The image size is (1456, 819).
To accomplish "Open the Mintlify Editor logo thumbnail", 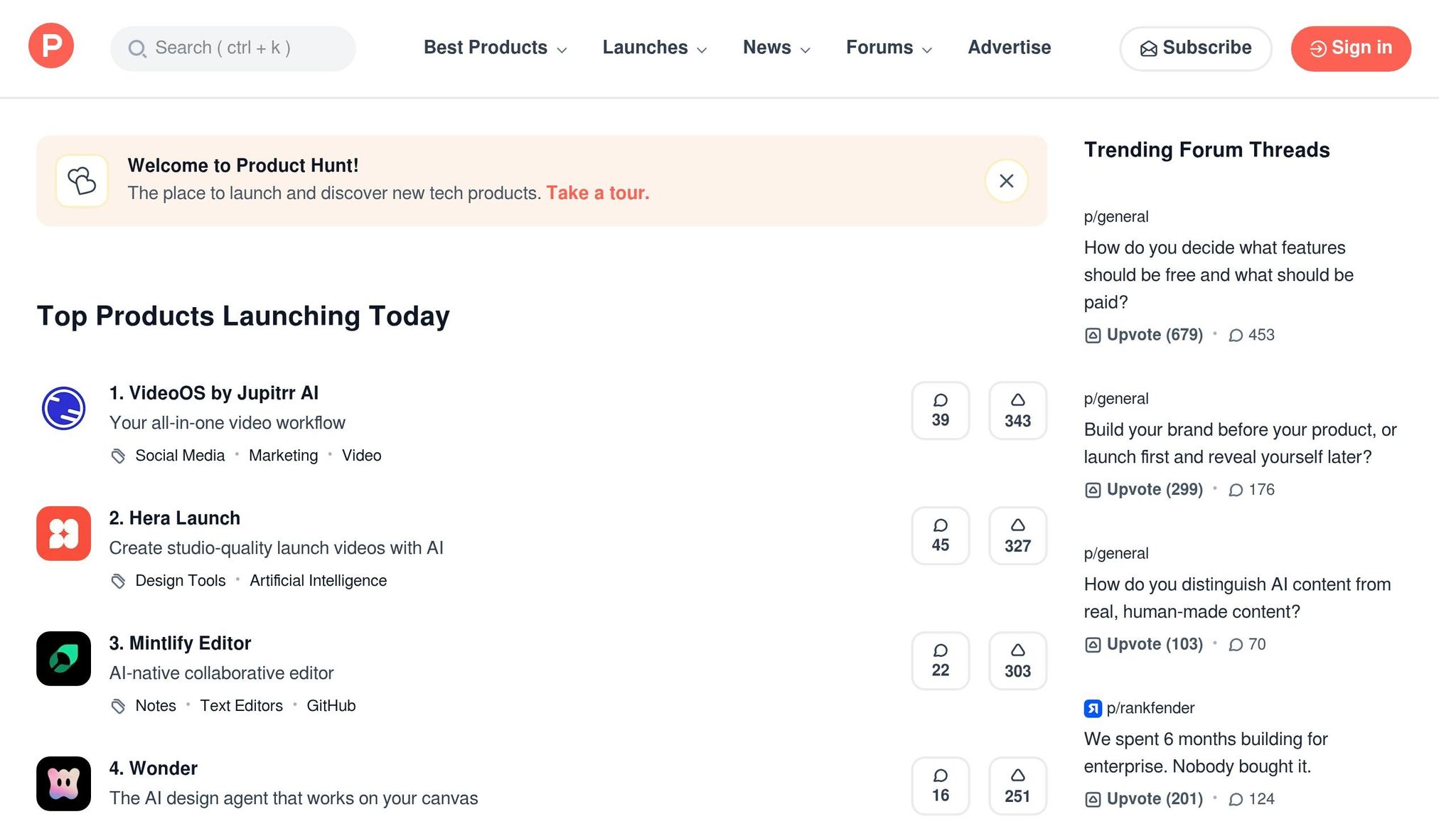I will (63, 658).
